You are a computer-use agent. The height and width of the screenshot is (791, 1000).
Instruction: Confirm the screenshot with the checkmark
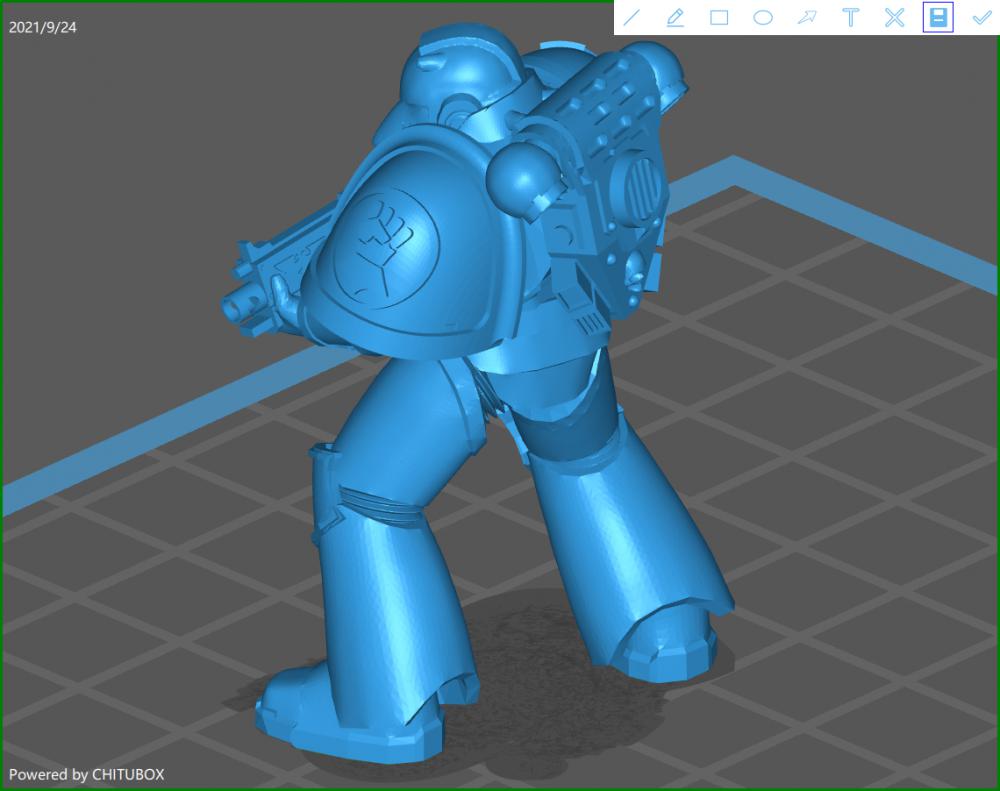click(x=982, y=17)
